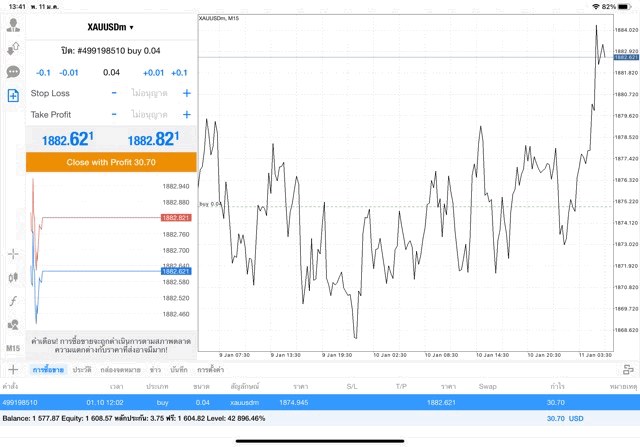Open the trade arrows icon in sidebar
The width and height of the screenshot is (640, 447).
(13, 49)
